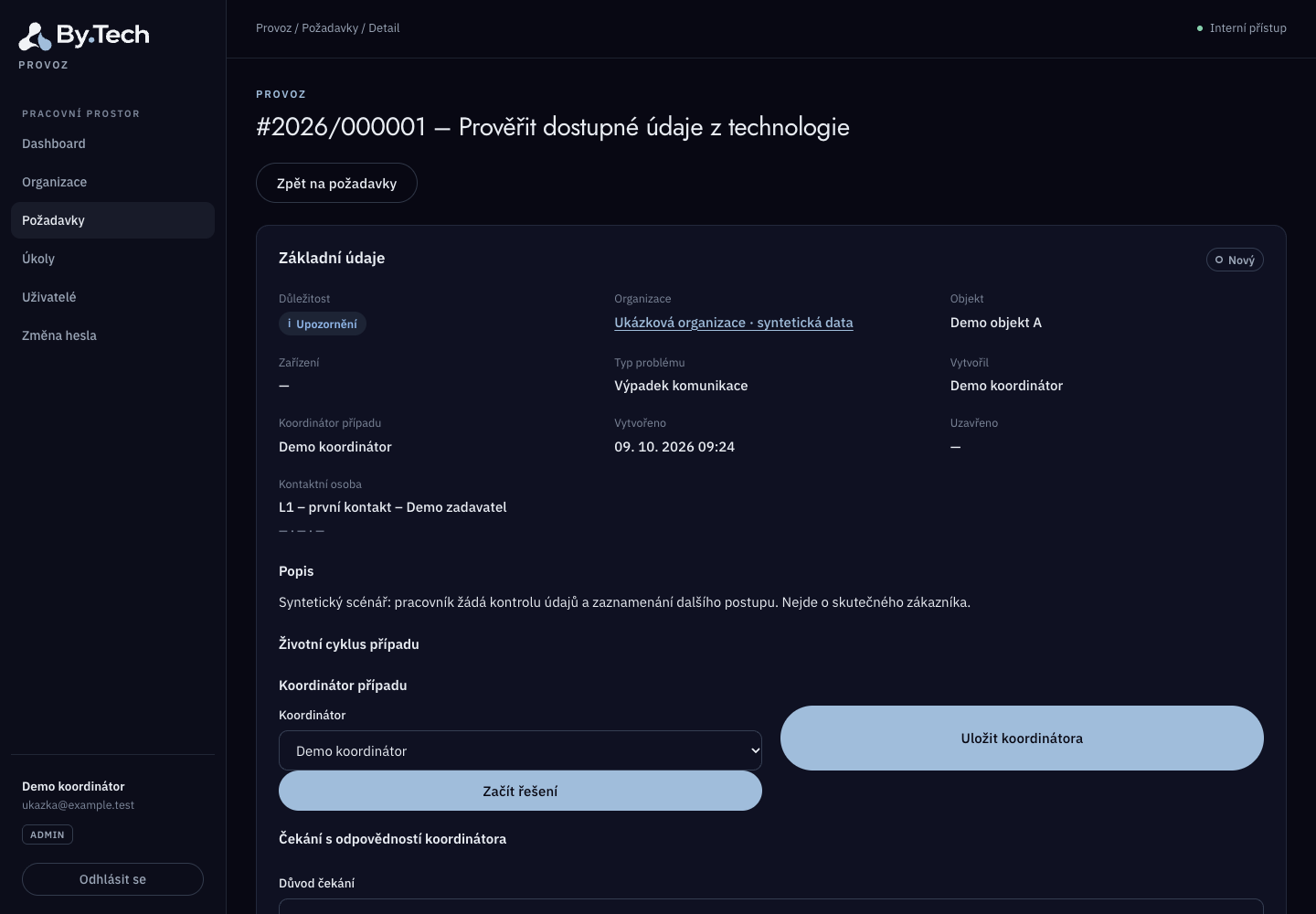Open Dashboard in the sidebar
Screen dimensions: 1316x914
(112, 143)
